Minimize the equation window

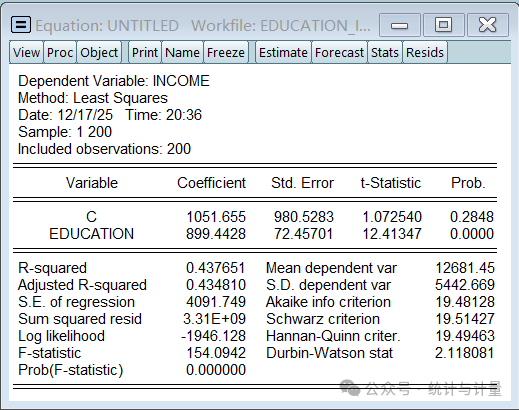click(x=400, y=25)
